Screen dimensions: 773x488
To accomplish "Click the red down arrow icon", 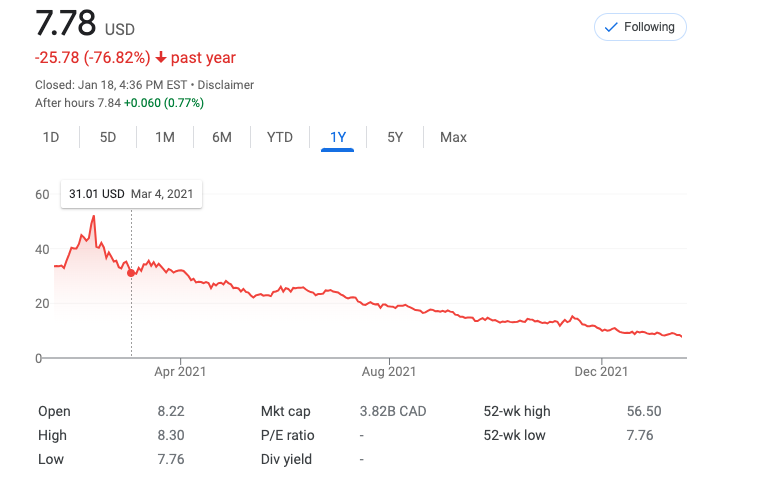I will [161, 58].
